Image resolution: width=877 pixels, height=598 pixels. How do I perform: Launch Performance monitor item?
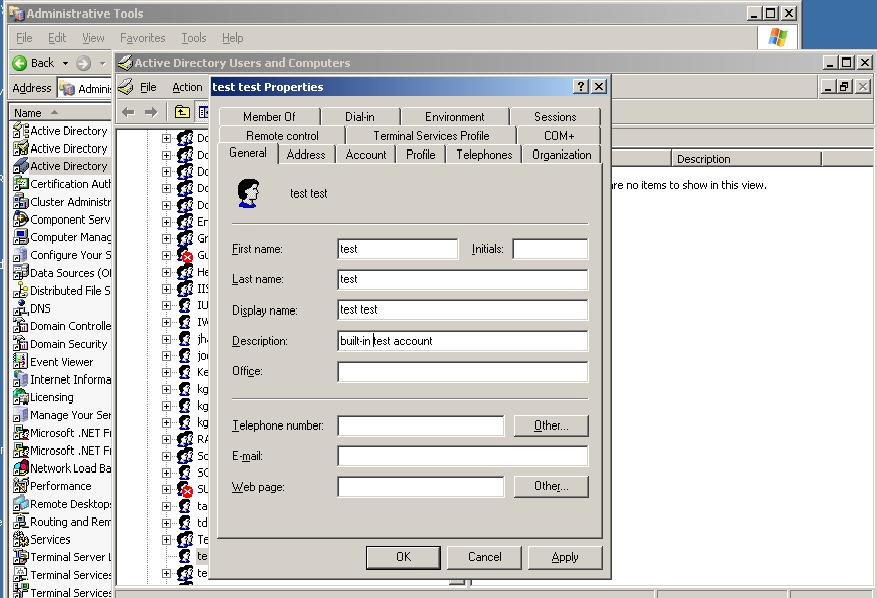point(53,486)
